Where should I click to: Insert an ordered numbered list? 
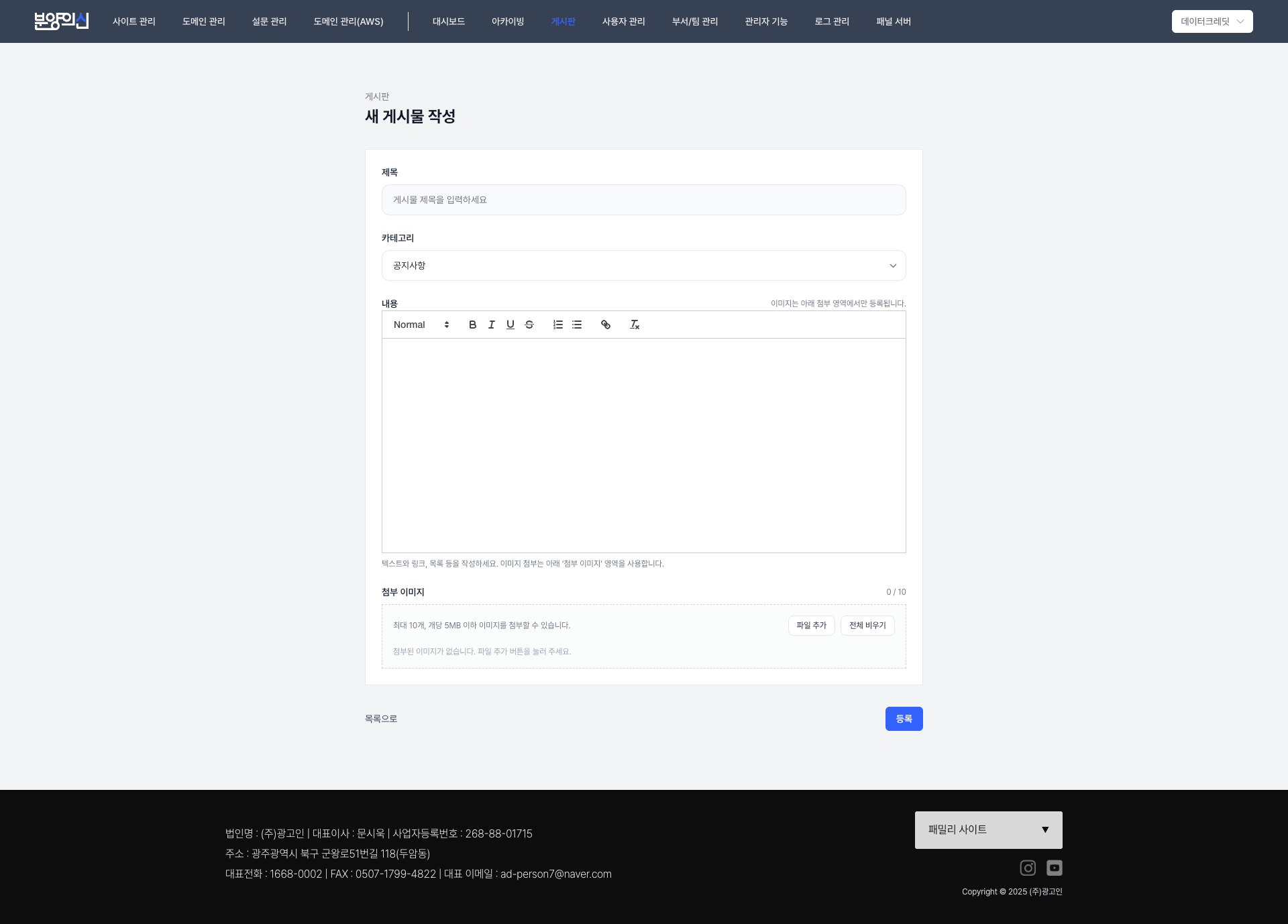pyautogui.click(x=557, y=325)
